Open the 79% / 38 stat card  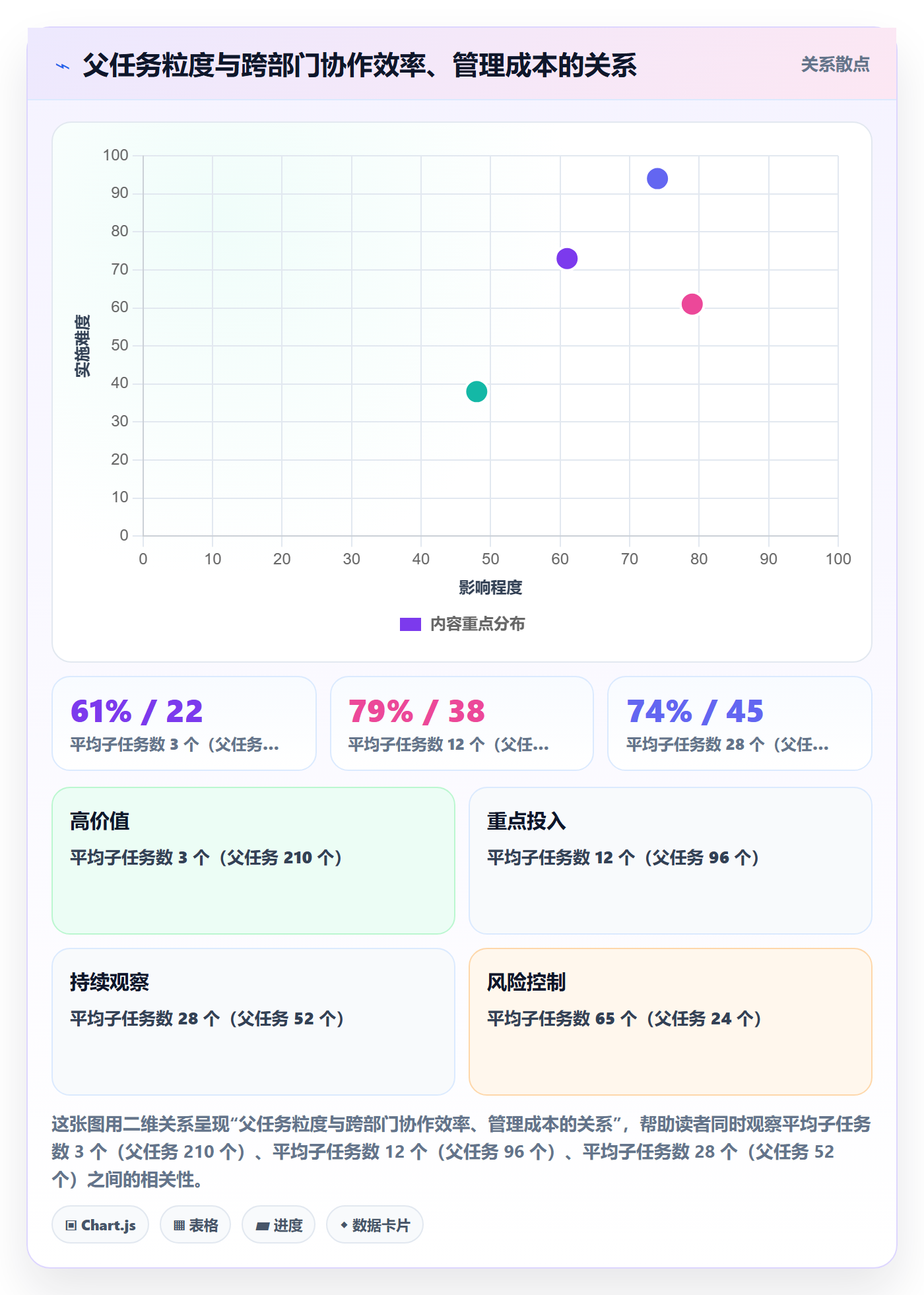click(x=462, y=723)
